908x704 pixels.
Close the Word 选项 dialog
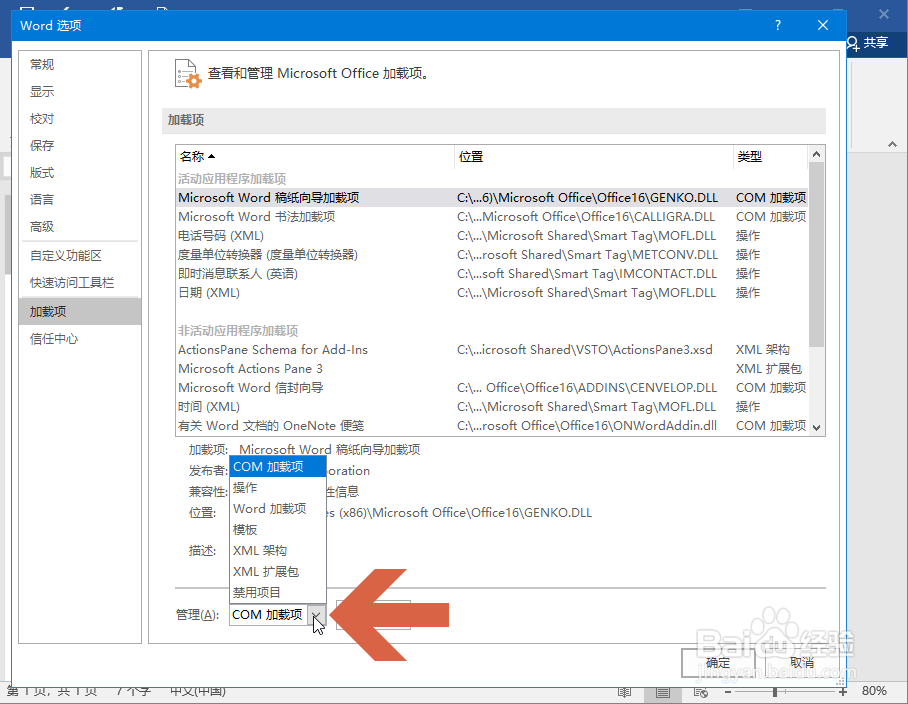(823, 25)
